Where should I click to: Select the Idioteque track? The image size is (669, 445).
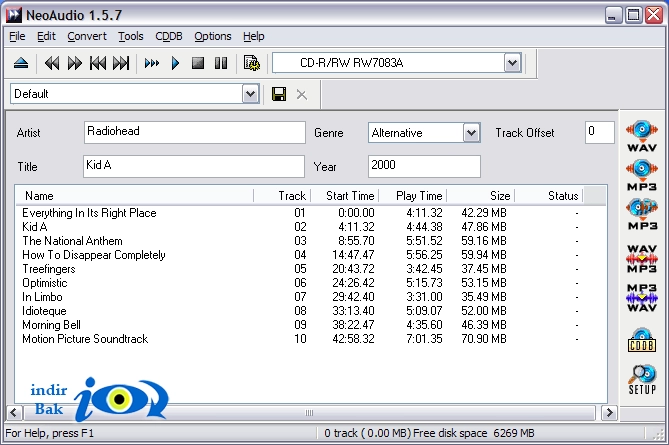pos(44,311)
